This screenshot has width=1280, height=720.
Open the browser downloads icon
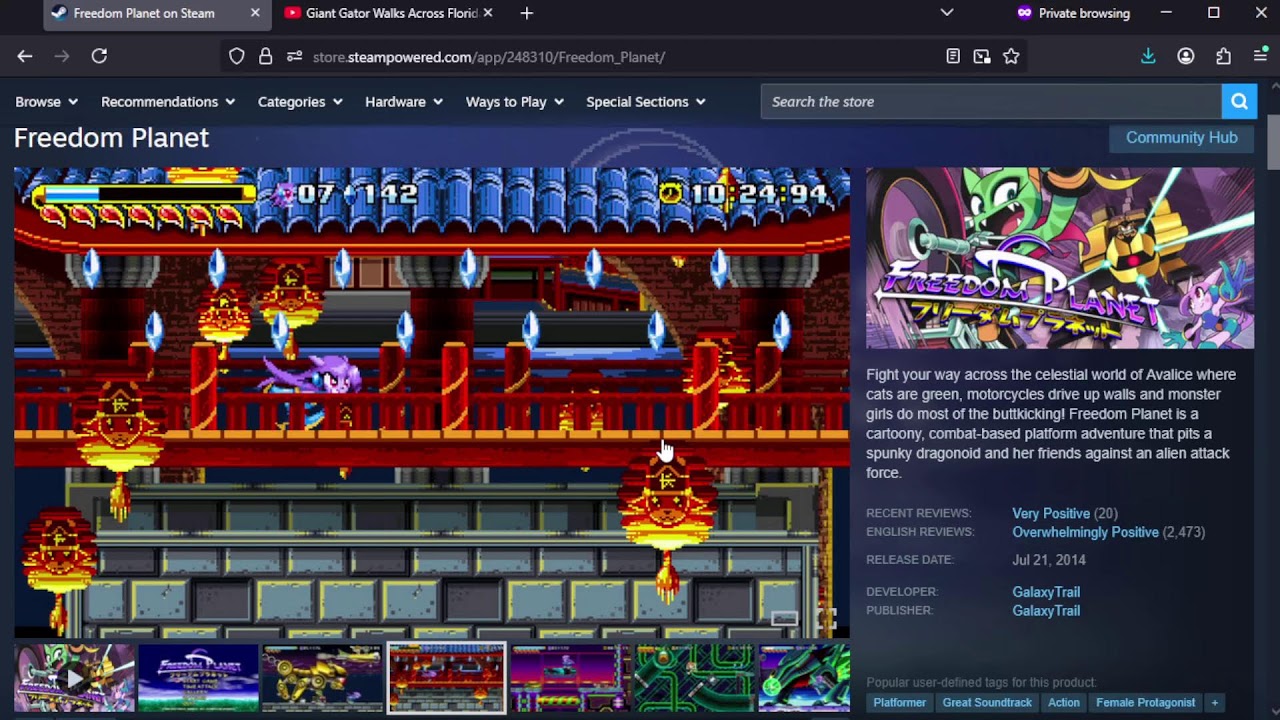coord(1148,57)
